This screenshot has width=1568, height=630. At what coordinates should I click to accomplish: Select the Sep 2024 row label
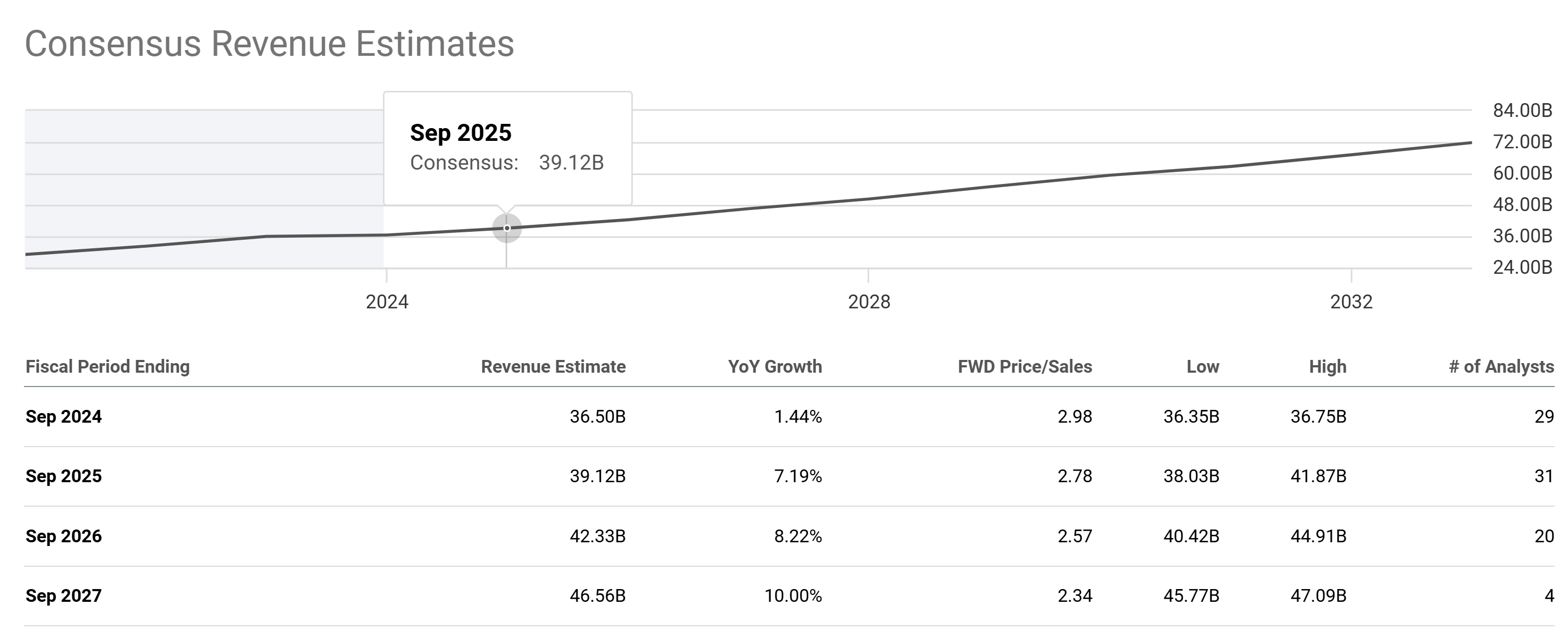point(63,417)
